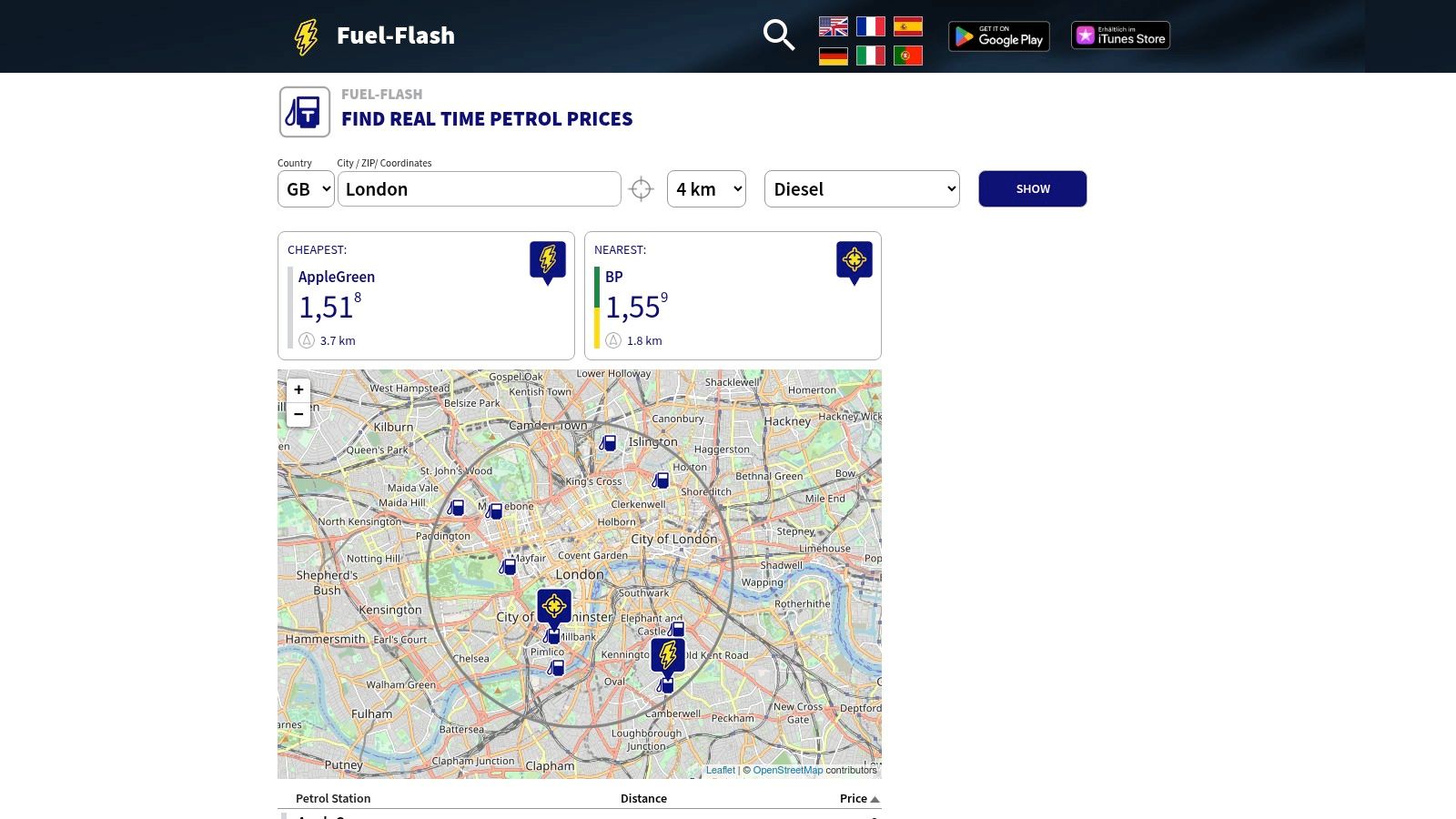
Task: Click the cheapest lightning marker icon in card
Action: [x=548, y=263]
